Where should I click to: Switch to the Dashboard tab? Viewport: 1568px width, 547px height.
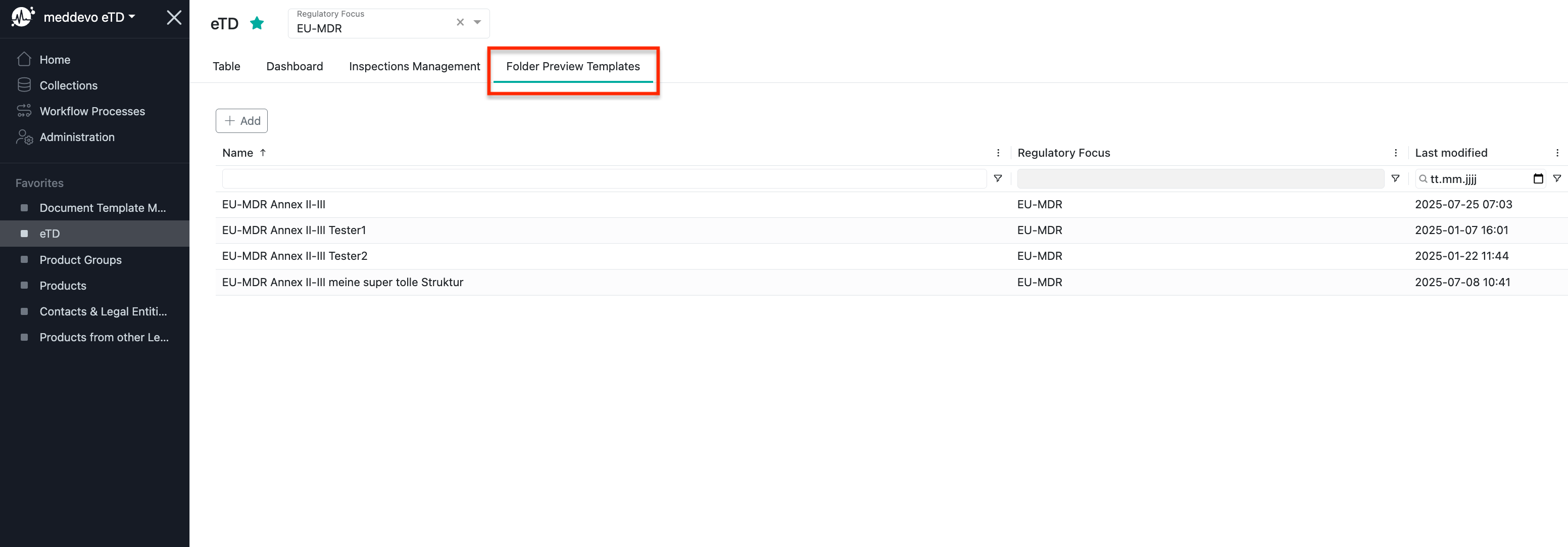click(x=295, y=66)
